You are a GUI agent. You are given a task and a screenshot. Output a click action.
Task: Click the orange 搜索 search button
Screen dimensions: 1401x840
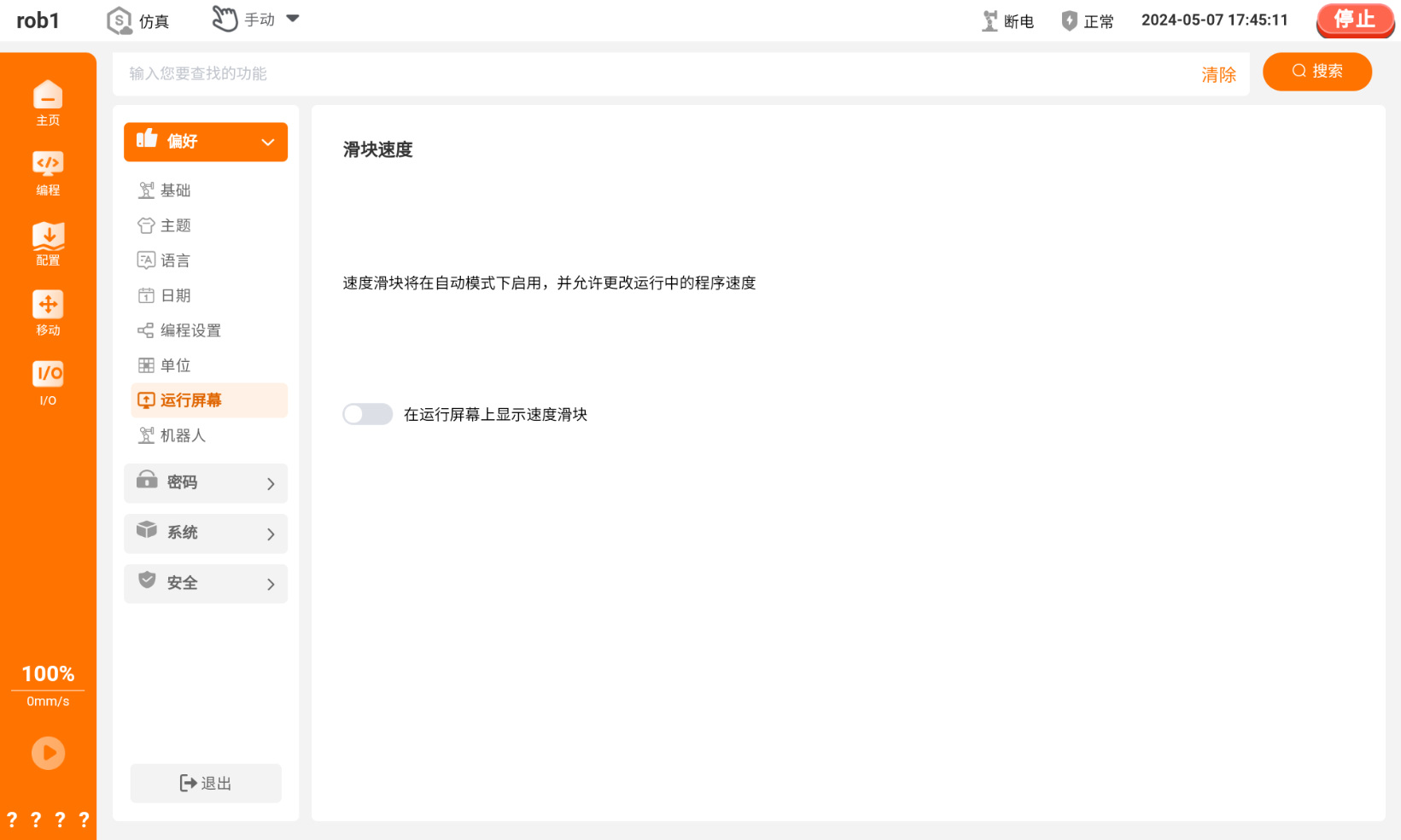coord(1317,72)
